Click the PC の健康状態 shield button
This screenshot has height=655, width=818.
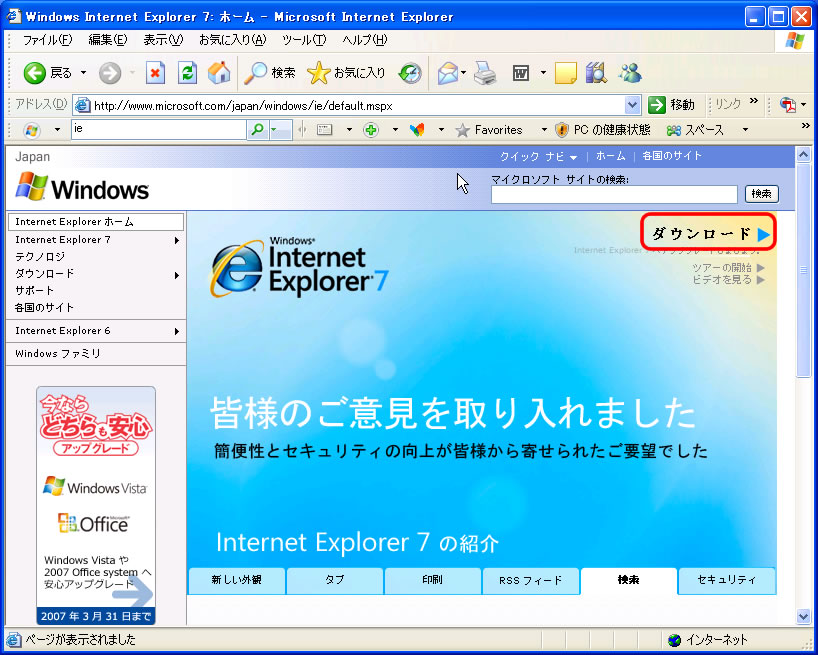[x=603, y=130]
